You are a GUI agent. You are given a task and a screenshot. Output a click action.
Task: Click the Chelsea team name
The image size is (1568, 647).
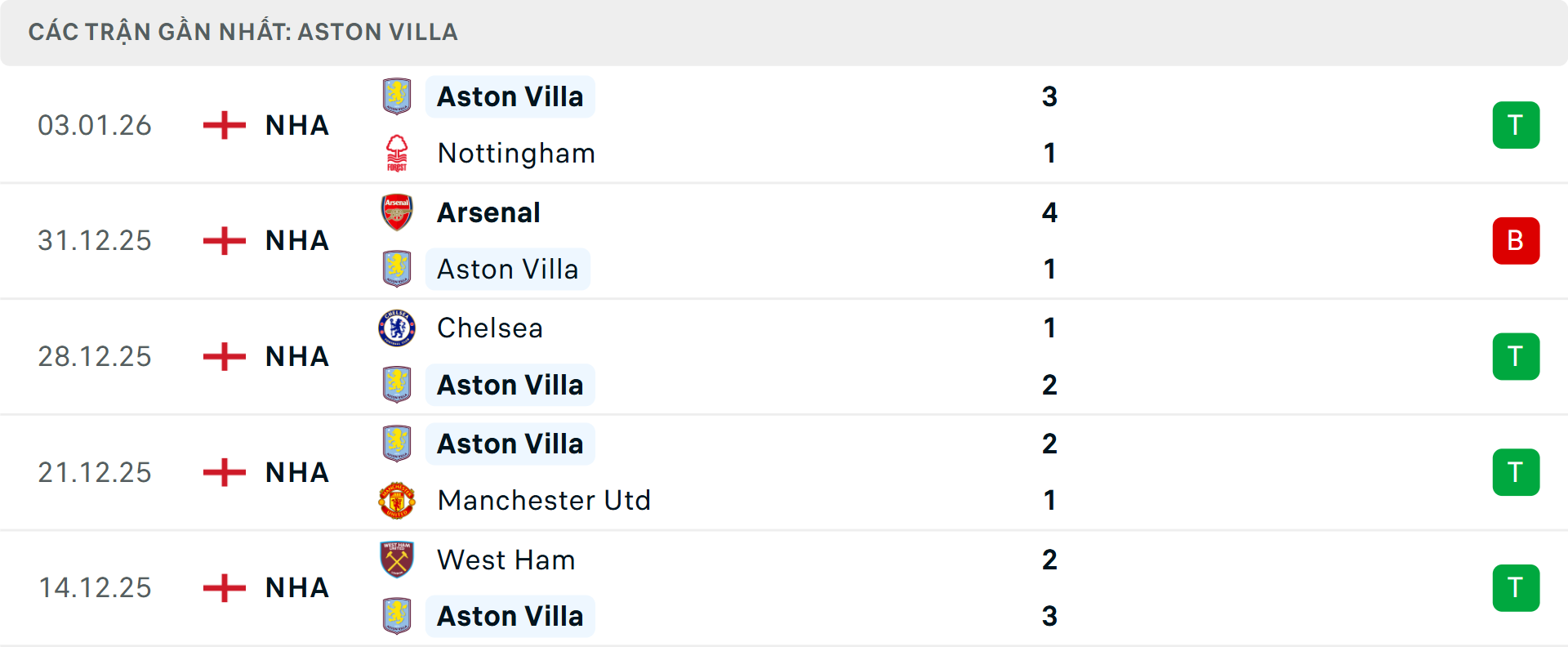click(489, 328)
